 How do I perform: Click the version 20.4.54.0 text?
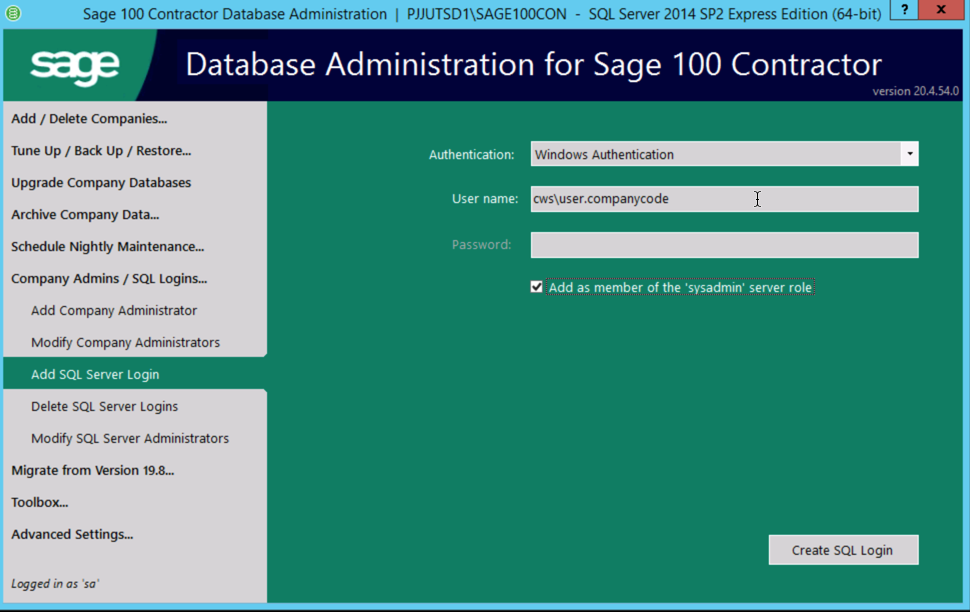point(916,91)
